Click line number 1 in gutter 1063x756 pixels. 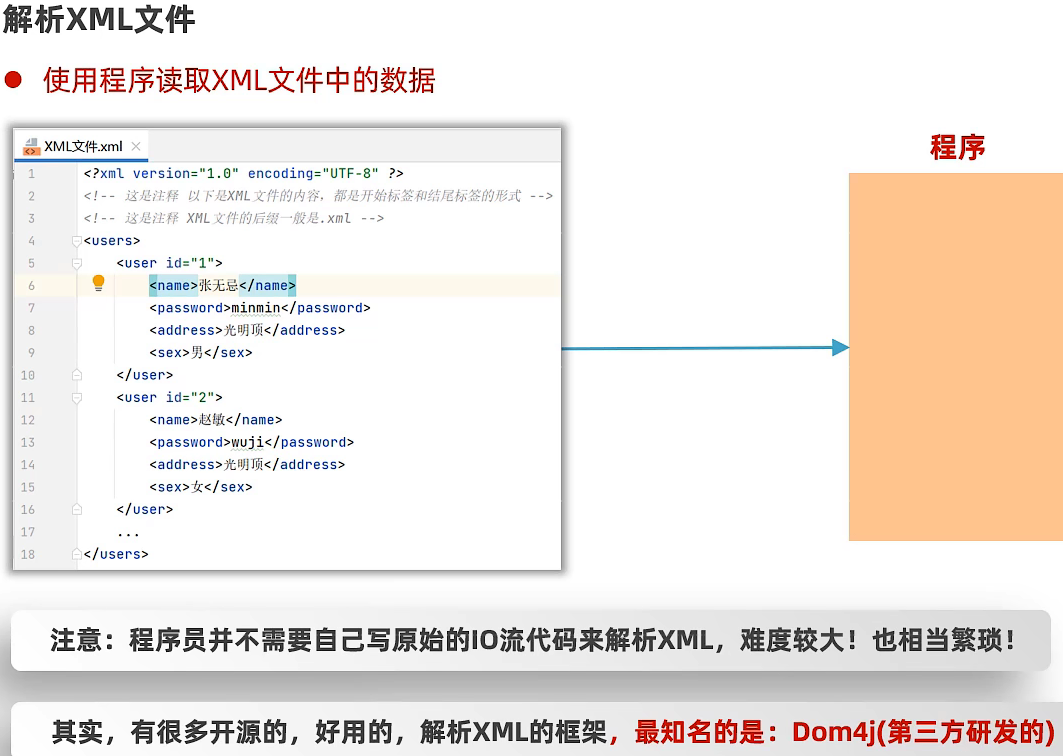pos(31,174)
